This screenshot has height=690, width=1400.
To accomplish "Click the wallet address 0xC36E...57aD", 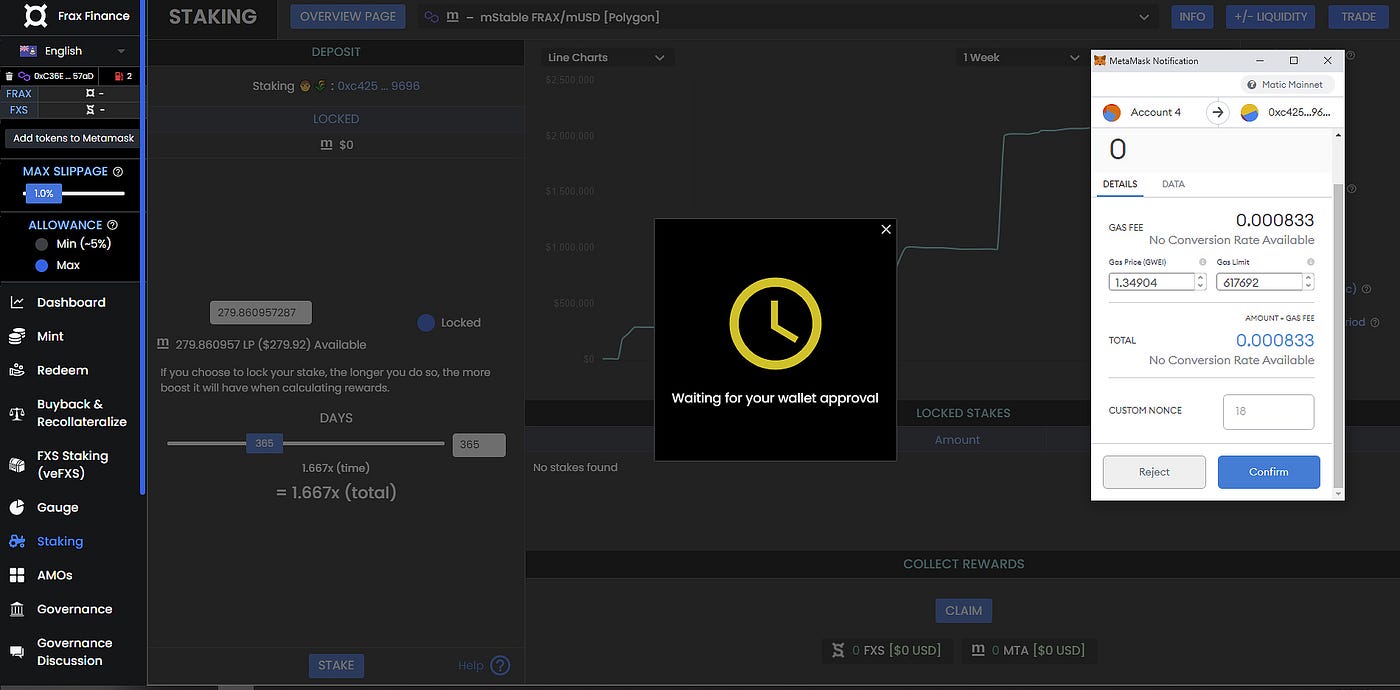I will [63, 76].
